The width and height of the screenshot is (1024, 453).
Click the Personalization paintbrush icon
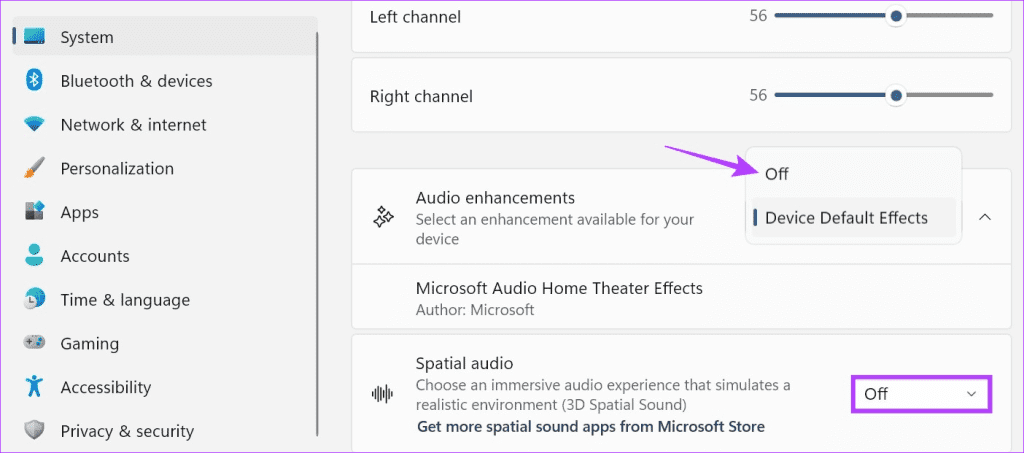[x=34, y=168]
